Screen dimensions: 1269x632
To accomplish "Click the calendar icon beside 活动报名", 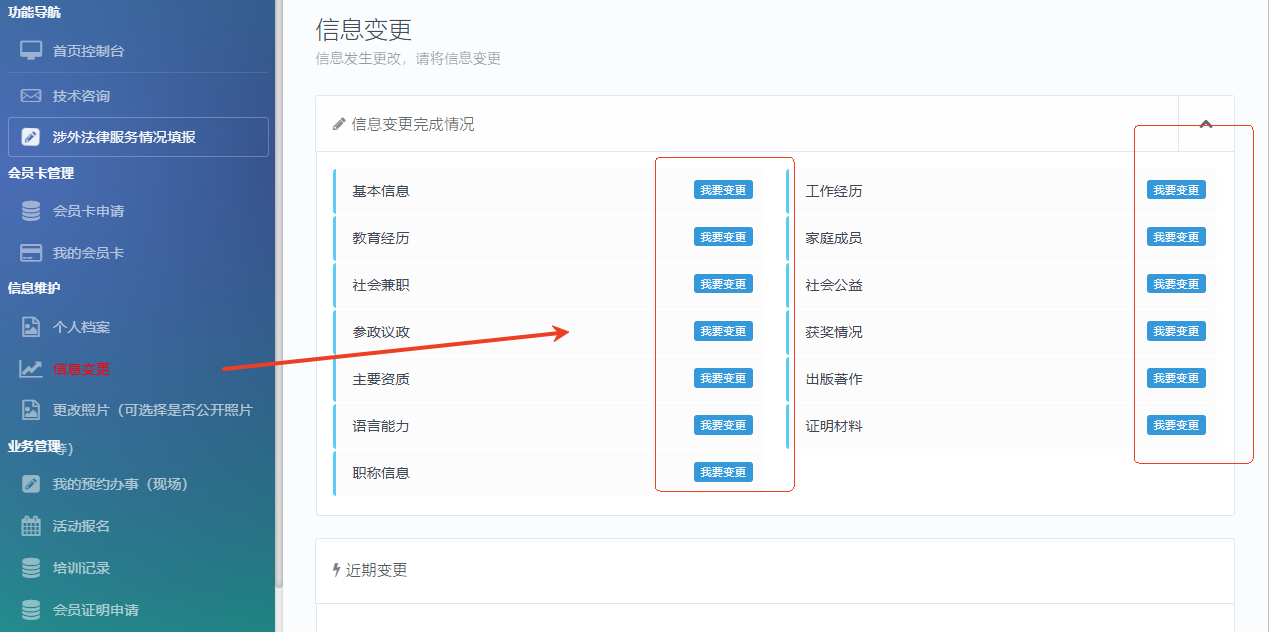I will click(31, 526).
